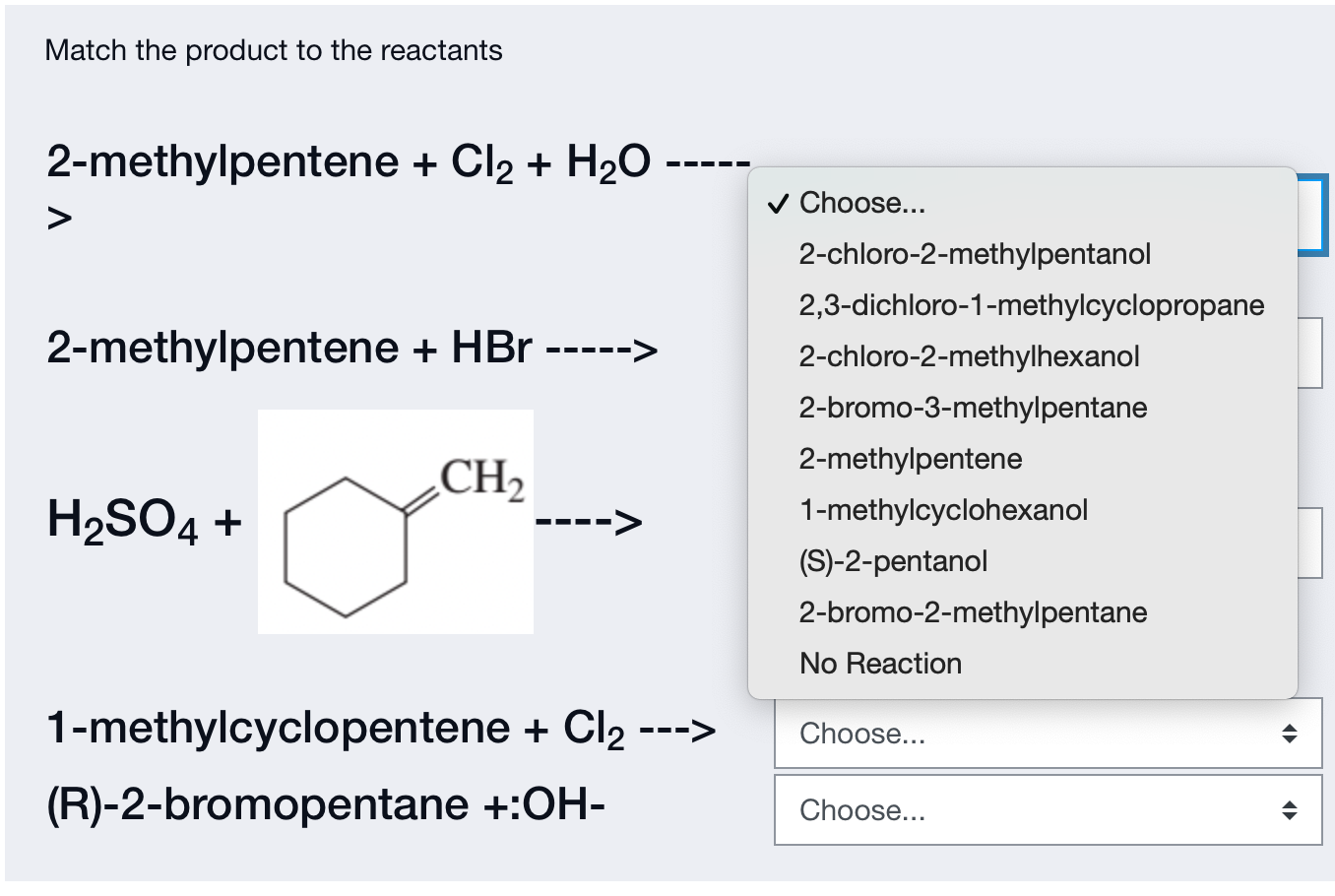Select "2-chloro-2-methylpentanol" from the open dropdown
The width and height of the screenshot is (1335, 896).
(975, 254)
